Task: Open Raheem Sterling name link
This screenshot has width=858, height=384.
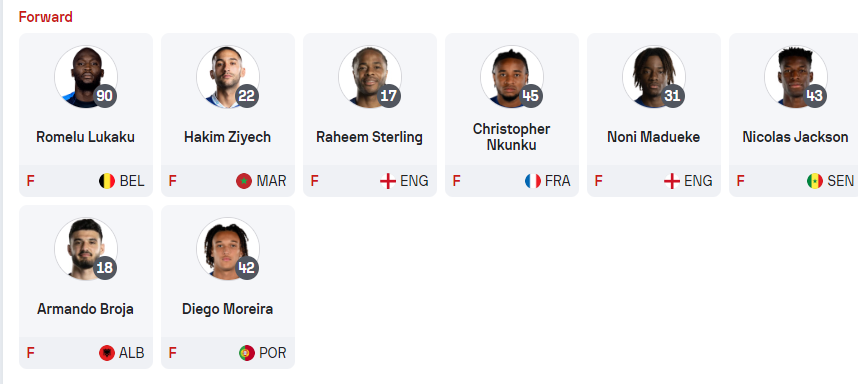Action: 369,137
